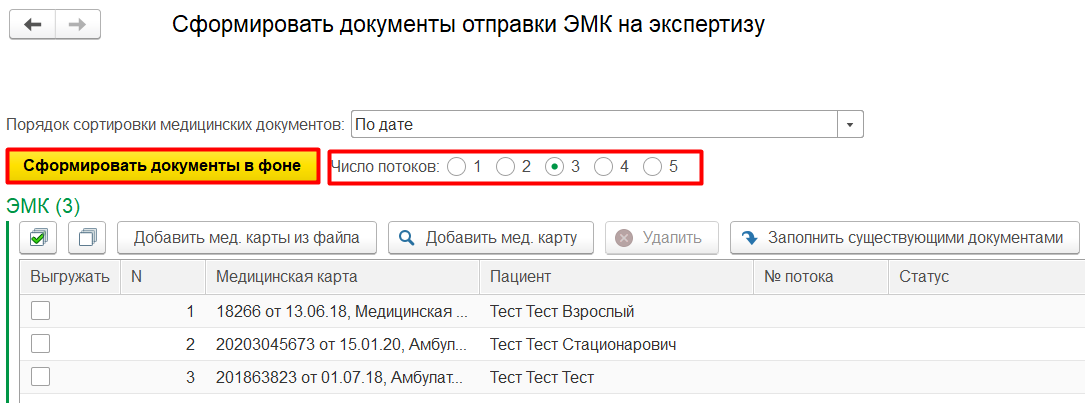Click the 'Медицинская карта' column header
This screenshot has width=1085, height=403.
pyautogui.click(x=286, y=277)
